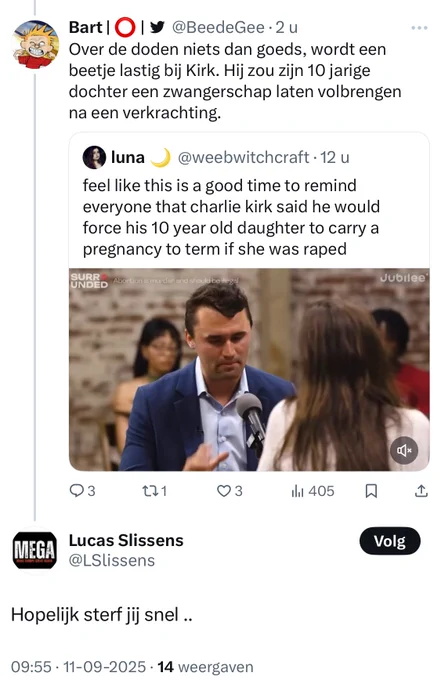This screenshot has width=441, height=680.
Task: Retweet the post using the repost icon
Action: click(154, 491)
